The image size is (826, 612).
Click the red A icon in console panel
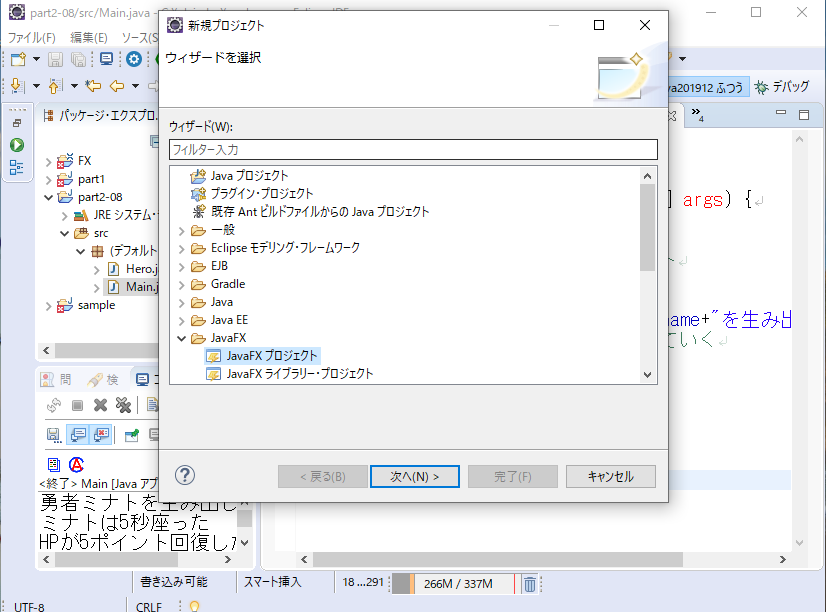pyautogui.click(x=76, y=465)
